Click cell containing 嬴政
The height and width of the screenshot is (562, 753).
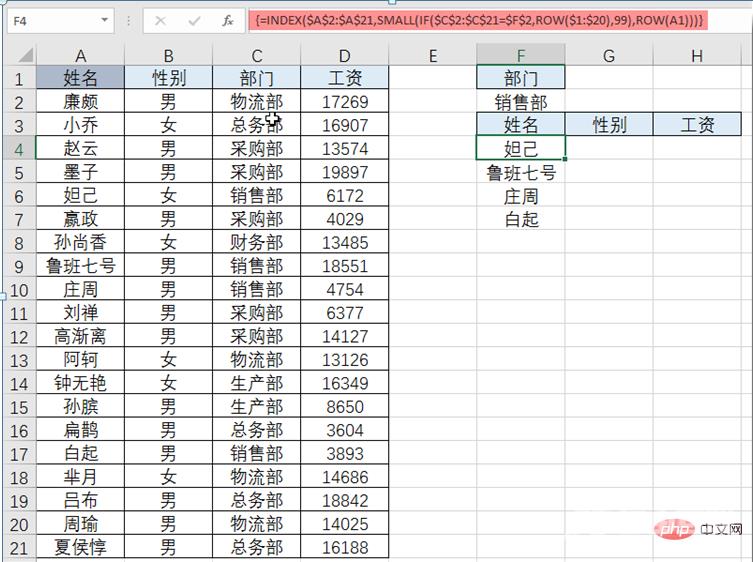coord(80,219)
